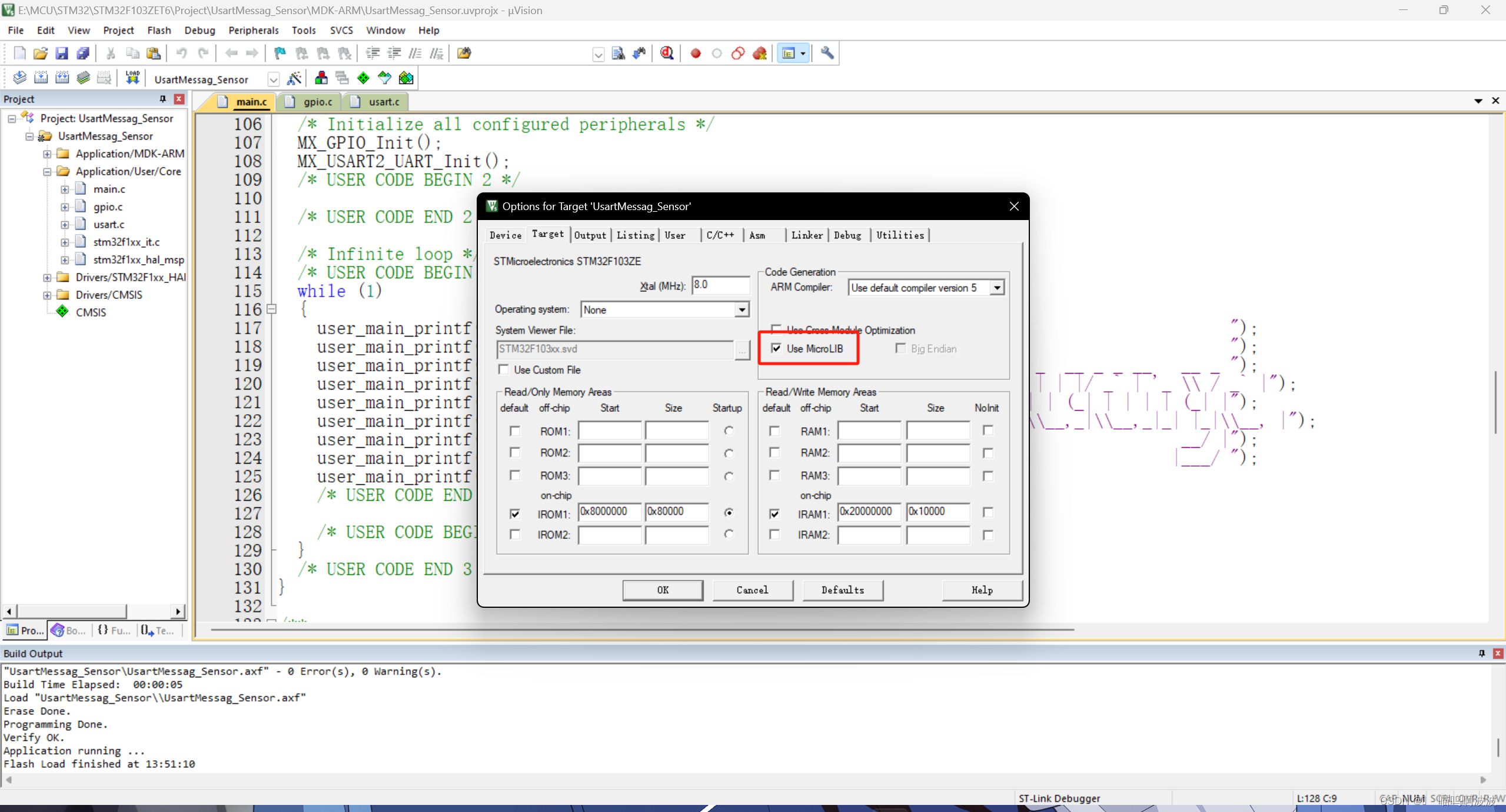Image resolution: width=1506 pixels, height=812 pixels.
Task: Insert/Remove breakpoint on current line
Action: (x=695, y=53)
